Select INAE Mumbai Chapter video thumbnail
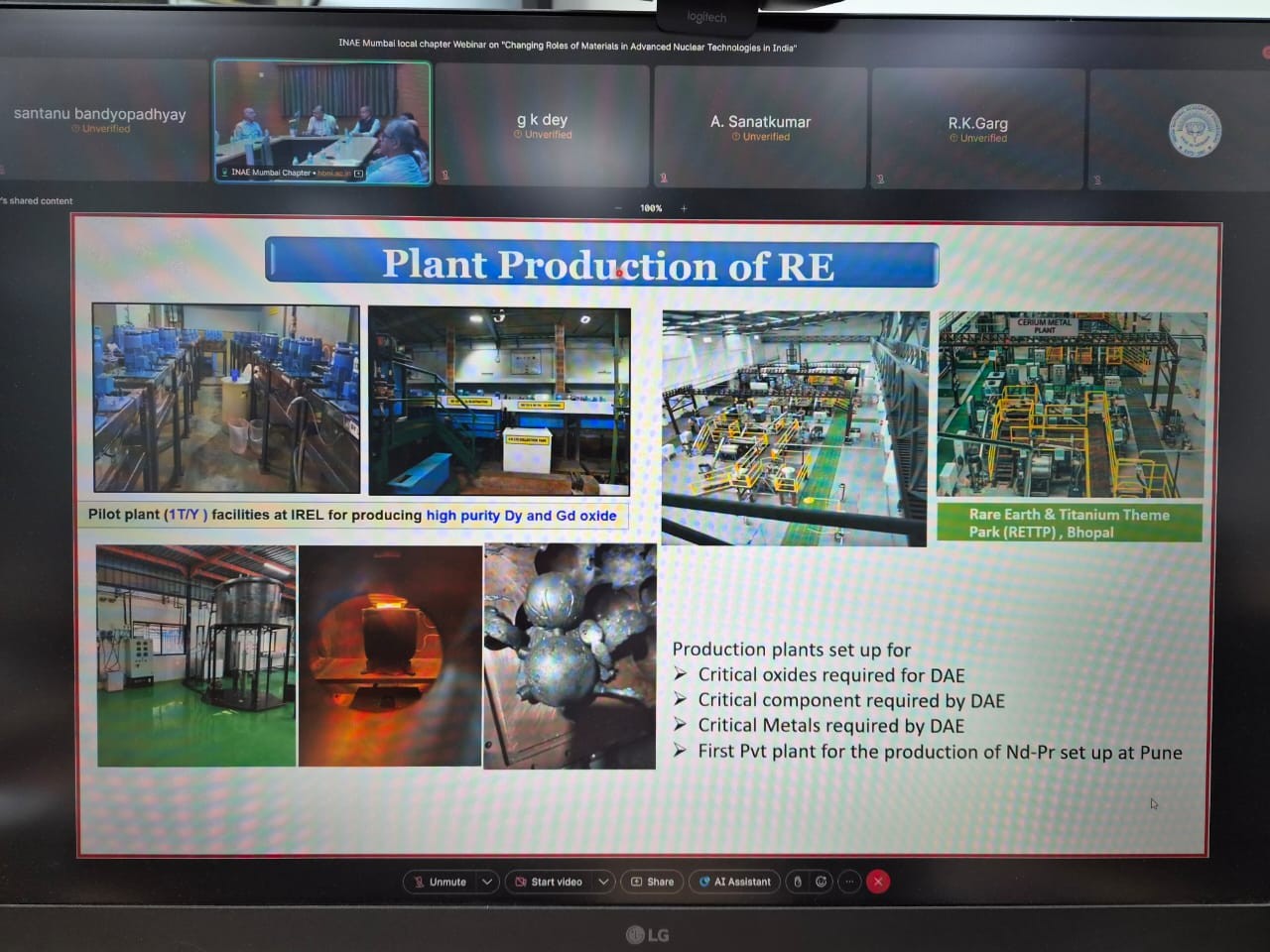The height and width of the screenshot is (952, 1270). click(x=322, y=122)
